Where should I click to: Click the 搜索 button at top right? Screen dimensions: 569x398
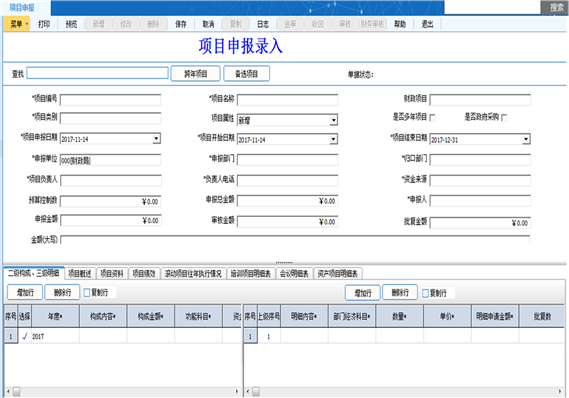click(x=556, y=7)
